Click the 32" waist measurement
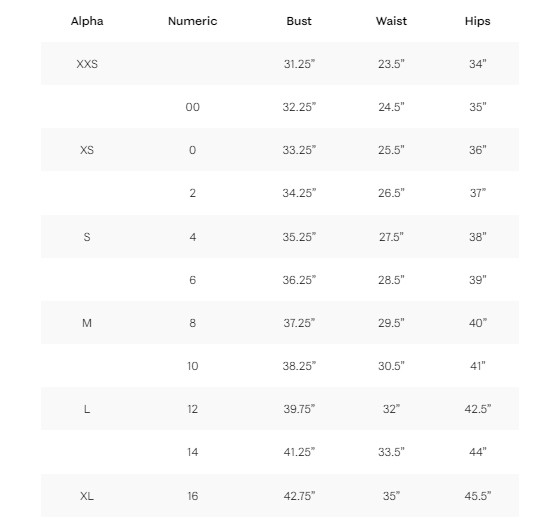This screenshot has width=559, height=530. pyautogui.click(x=391, y=409)
